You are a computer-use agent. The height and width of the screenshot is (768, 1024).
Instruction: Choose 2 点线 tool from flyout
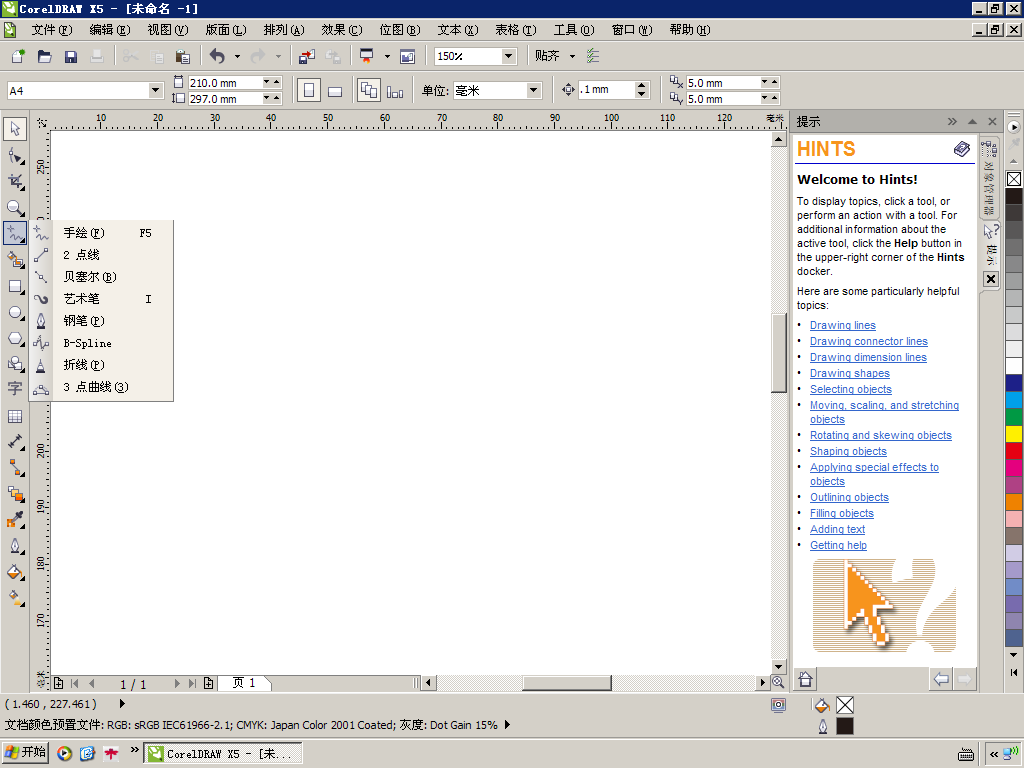[102, 255]
